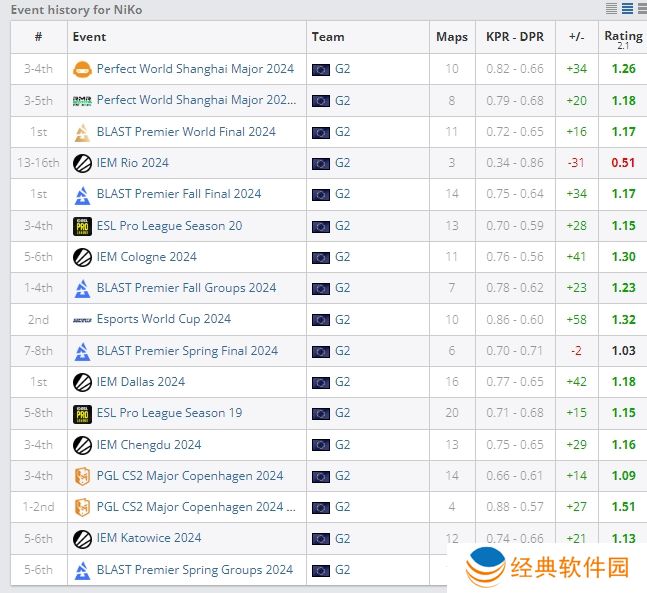The height and width of the screenshot is (593, 647).
Task: Click the G2 team flag in IEM Cologne row
Action: click(321, 257)
